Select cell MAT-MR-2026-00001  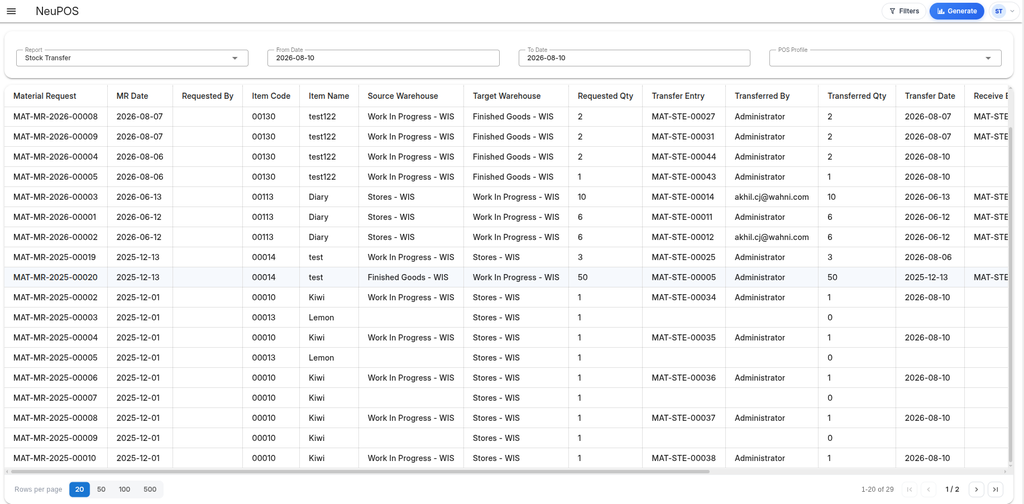[56, 217]
